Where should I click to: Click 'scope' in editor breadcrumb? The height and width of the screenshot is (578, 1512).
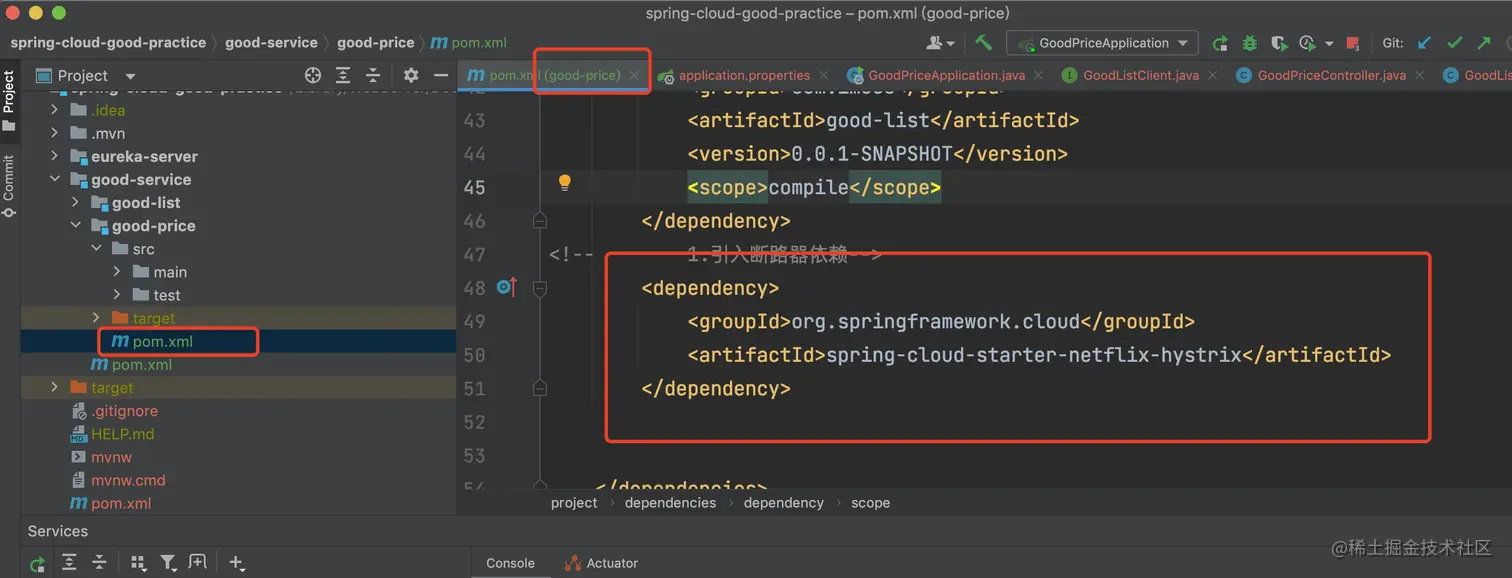click(x=870, y=503)
